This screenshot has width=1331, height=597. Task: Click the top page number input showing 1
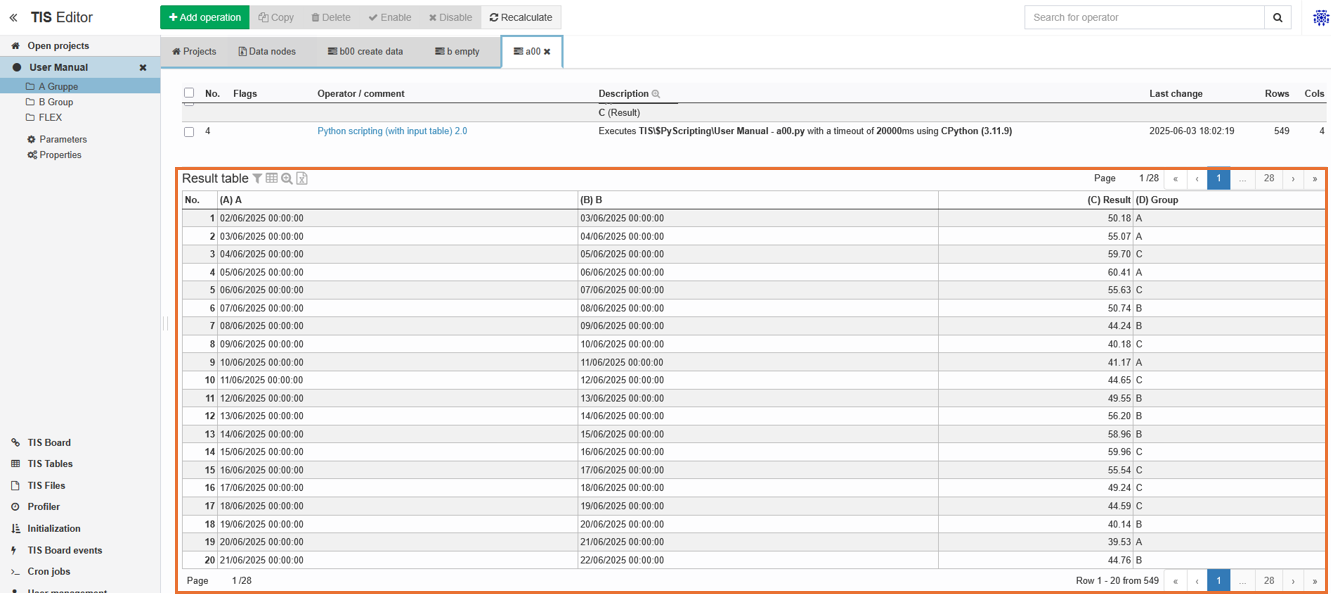click(1141, 178)
